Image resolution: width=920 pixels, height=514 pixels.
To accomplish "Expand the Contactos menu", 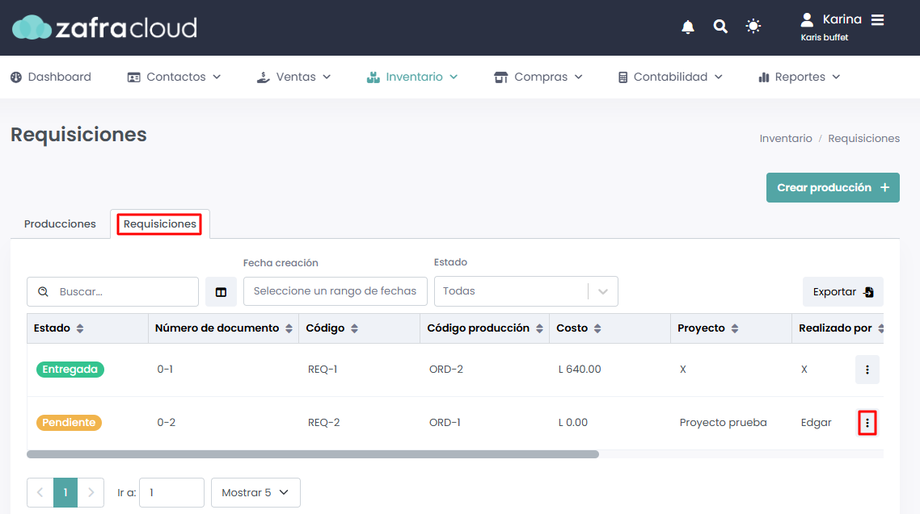I will (174, 77).
